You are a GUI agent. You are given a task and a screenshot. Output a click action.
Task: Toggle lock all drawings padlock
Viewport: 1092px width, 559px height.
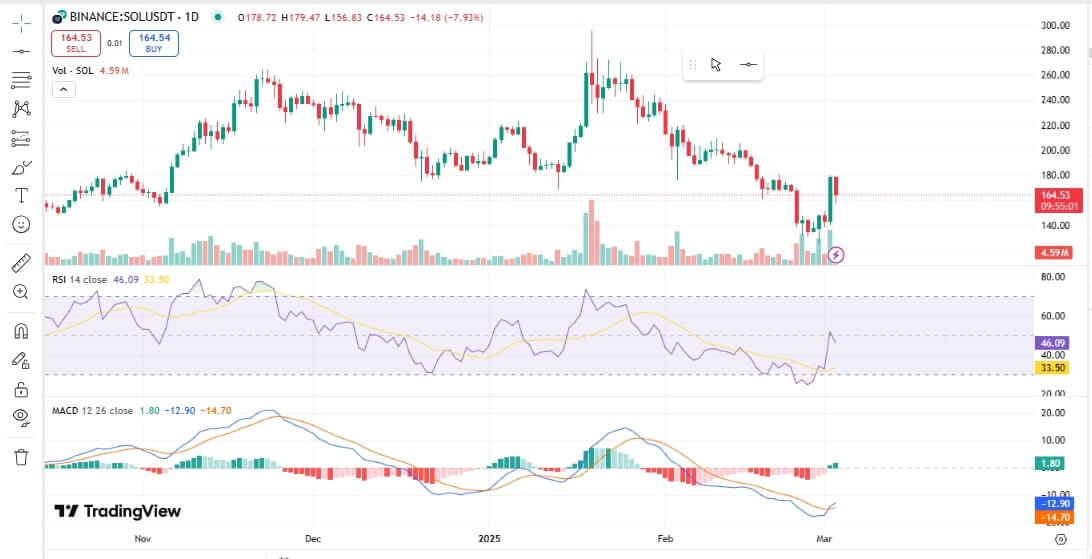point(21,389)
